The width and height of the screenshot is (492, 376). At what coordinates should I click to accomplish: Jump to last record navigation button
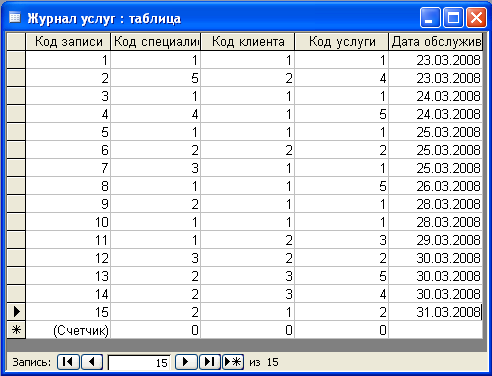point(210,362)
